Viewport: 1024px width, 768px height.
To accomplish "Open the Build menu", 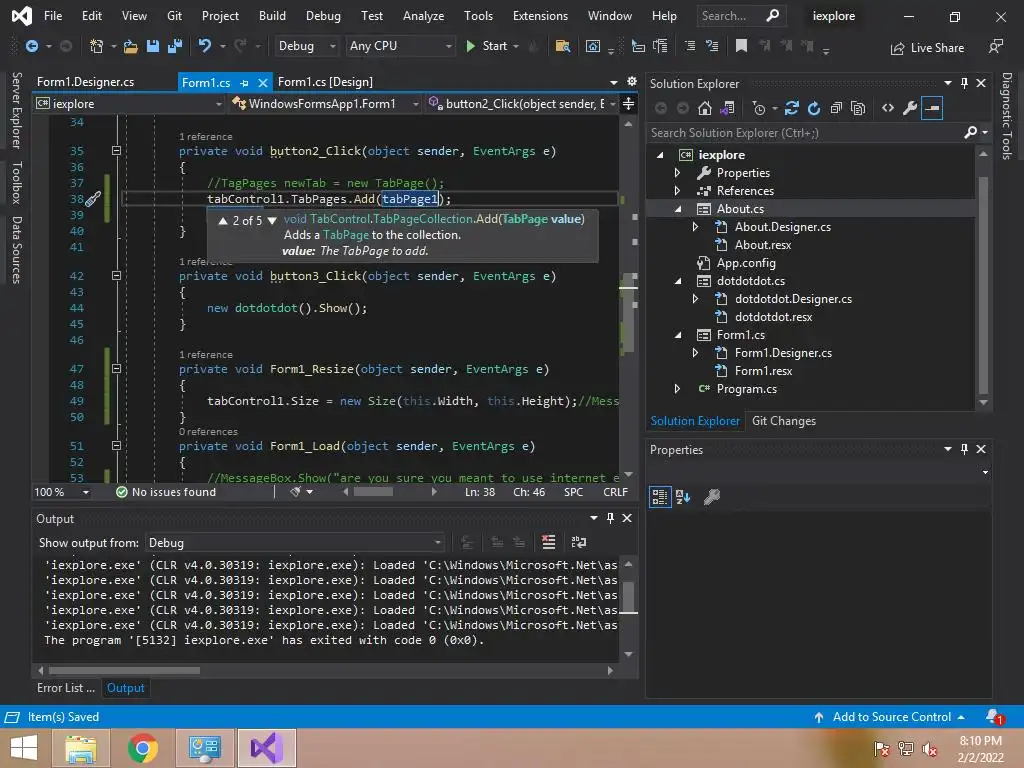I will point(272,16).
